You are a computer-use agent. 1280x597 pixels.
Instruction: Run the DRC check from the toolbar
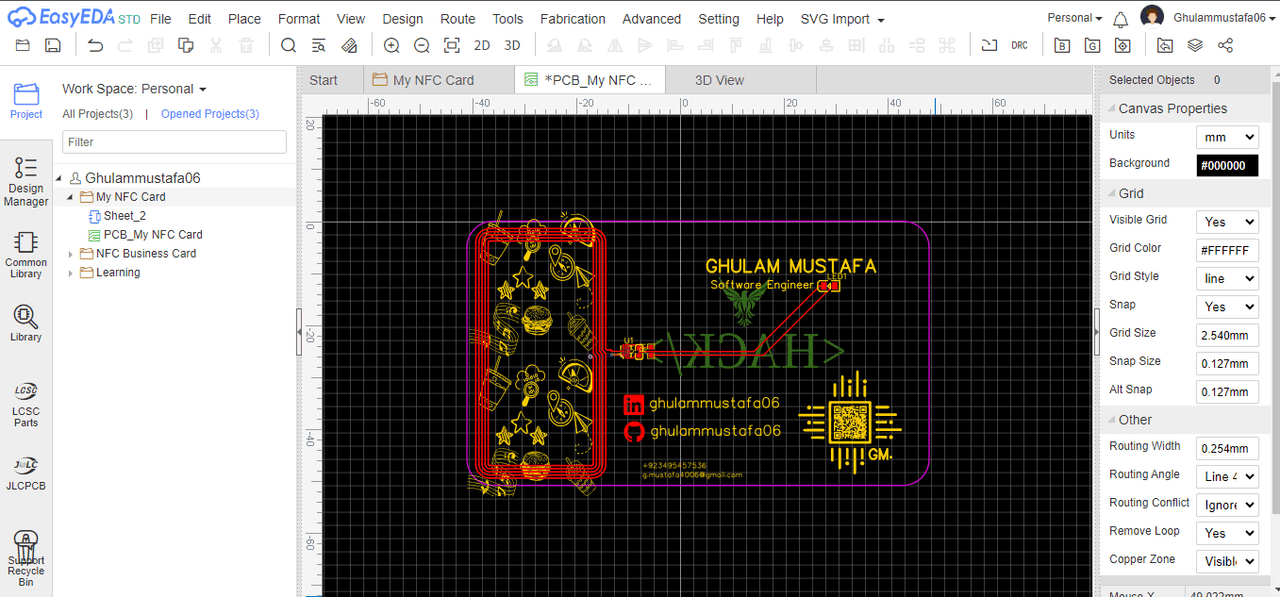[x=1019, y=45]
